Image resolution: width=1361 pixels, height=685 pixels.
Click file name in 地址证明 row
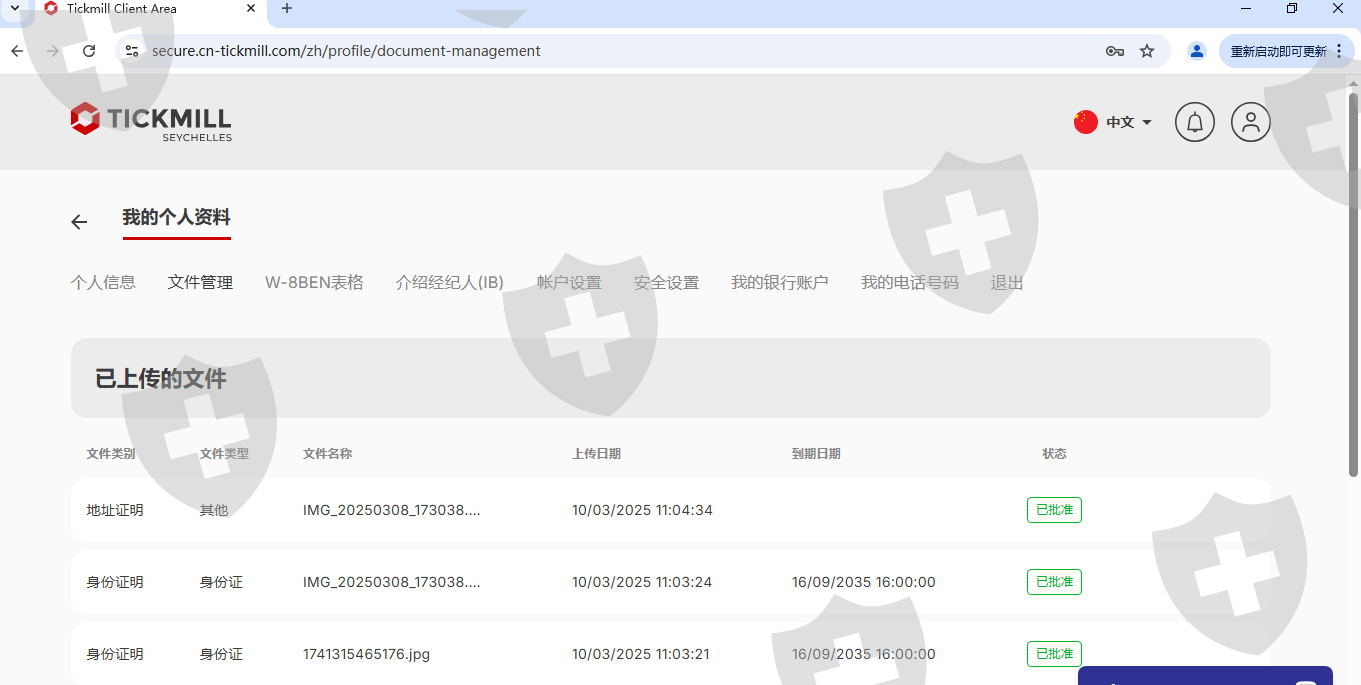pos(392,510)
